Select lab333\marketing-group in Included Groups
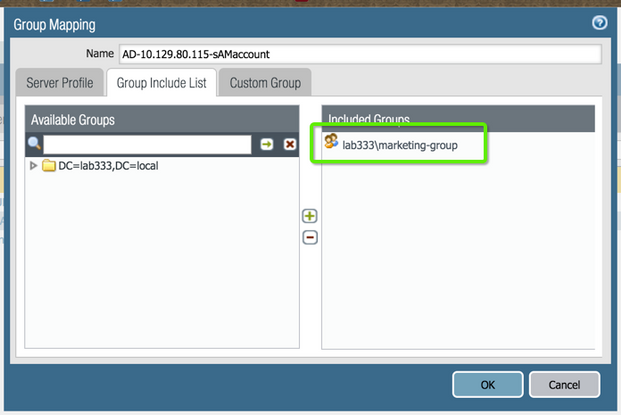Viewport: 621px width, 415px height. click(x=400, y=145)
